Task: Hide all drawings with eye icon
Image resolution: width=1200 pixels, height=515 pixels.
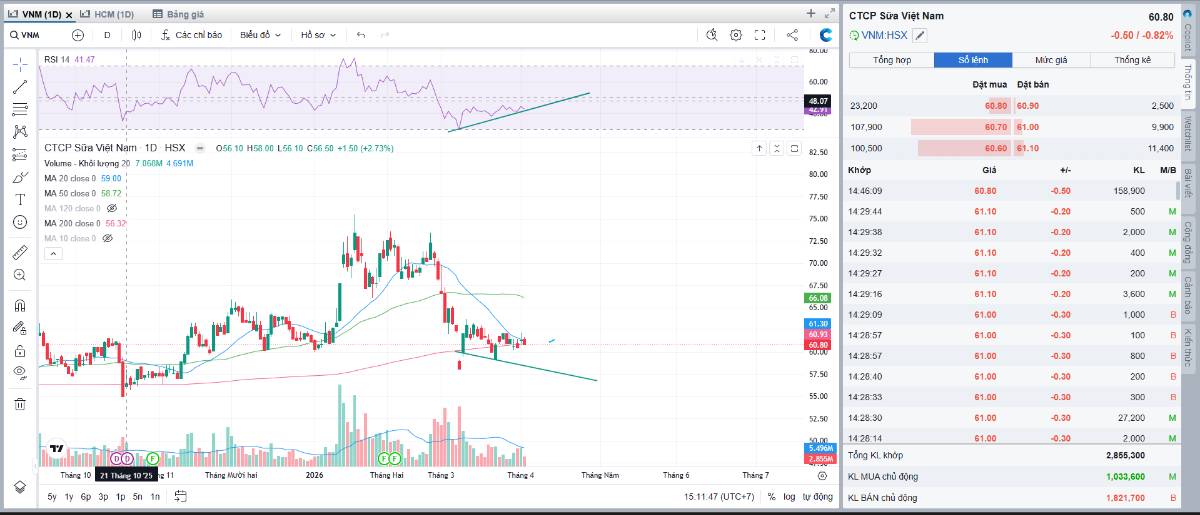Action: [x=20, y=373]
